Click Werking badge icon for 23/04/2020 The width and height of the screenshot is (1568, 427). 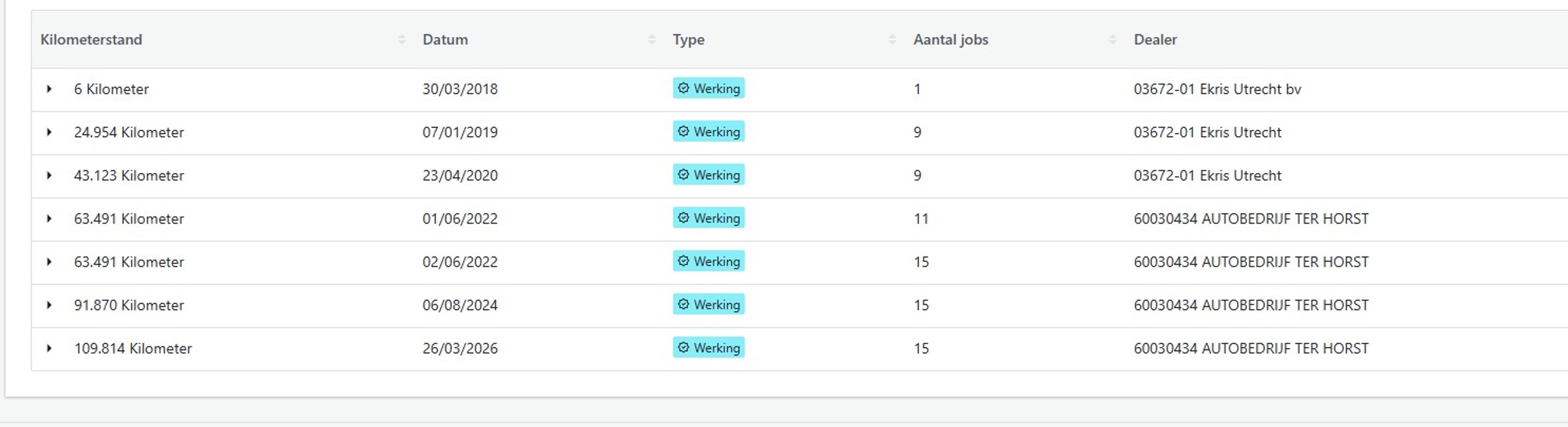click(683, 175)
